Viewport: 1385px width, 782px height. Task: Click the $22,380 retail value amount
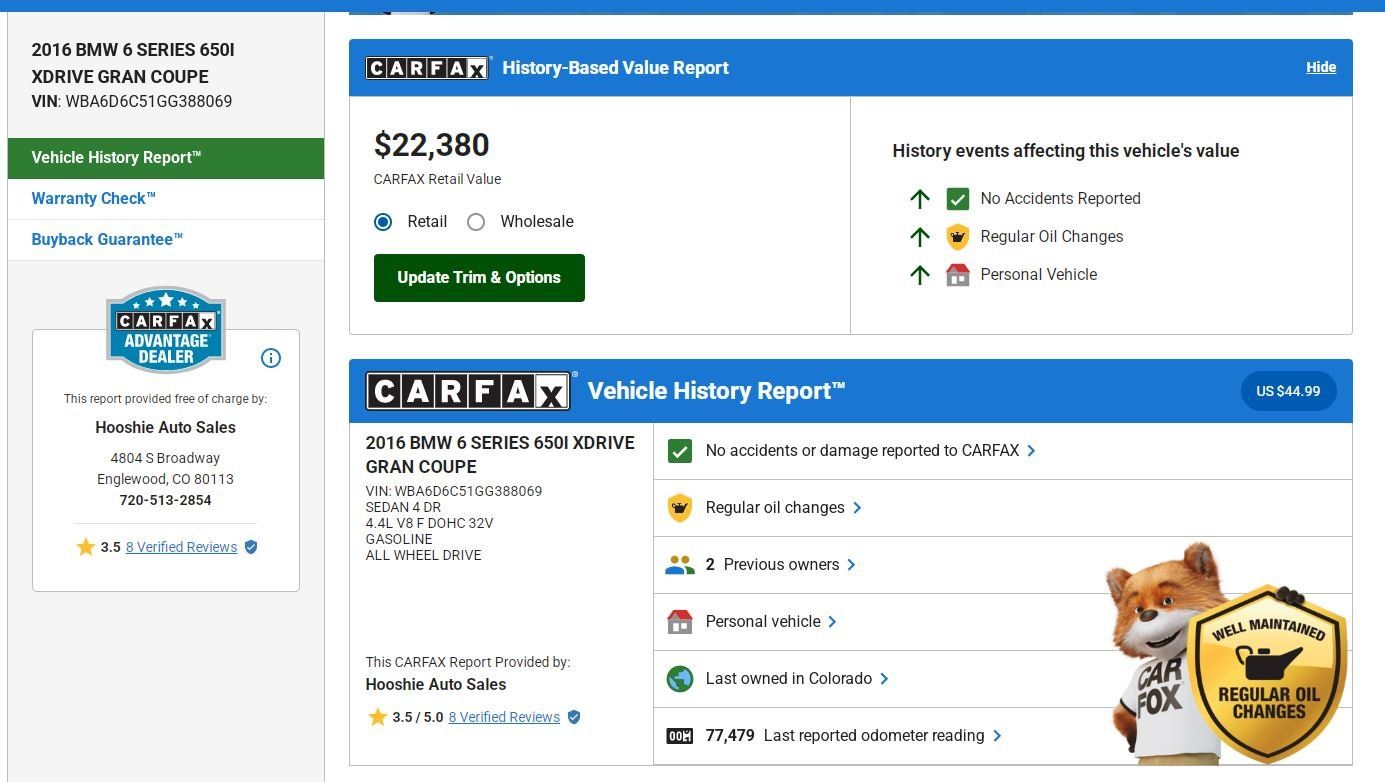click(x=432, y=145)
